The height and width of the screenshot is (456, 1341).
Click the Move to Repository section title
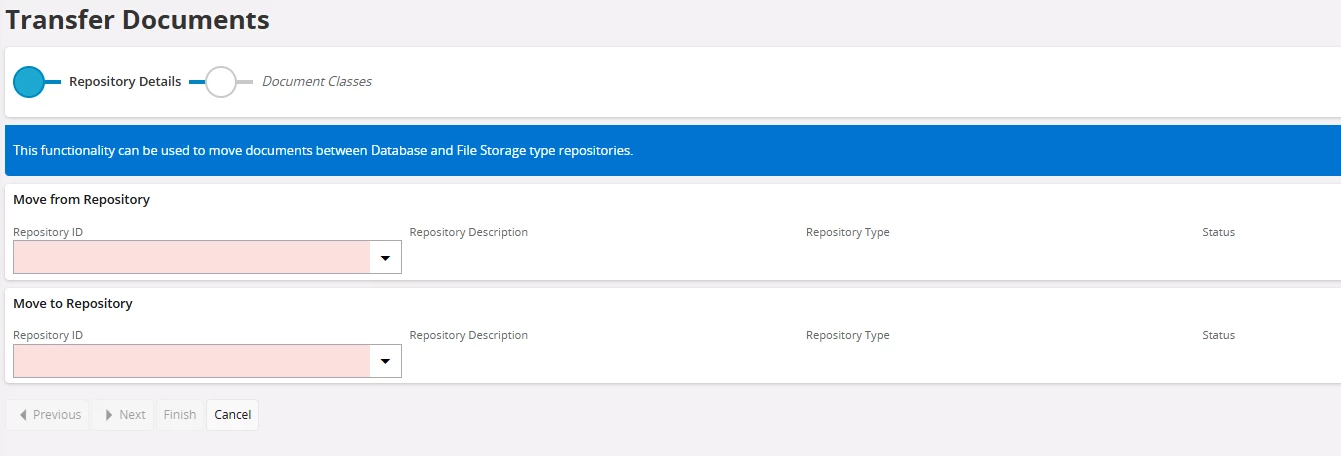[73, 303]
